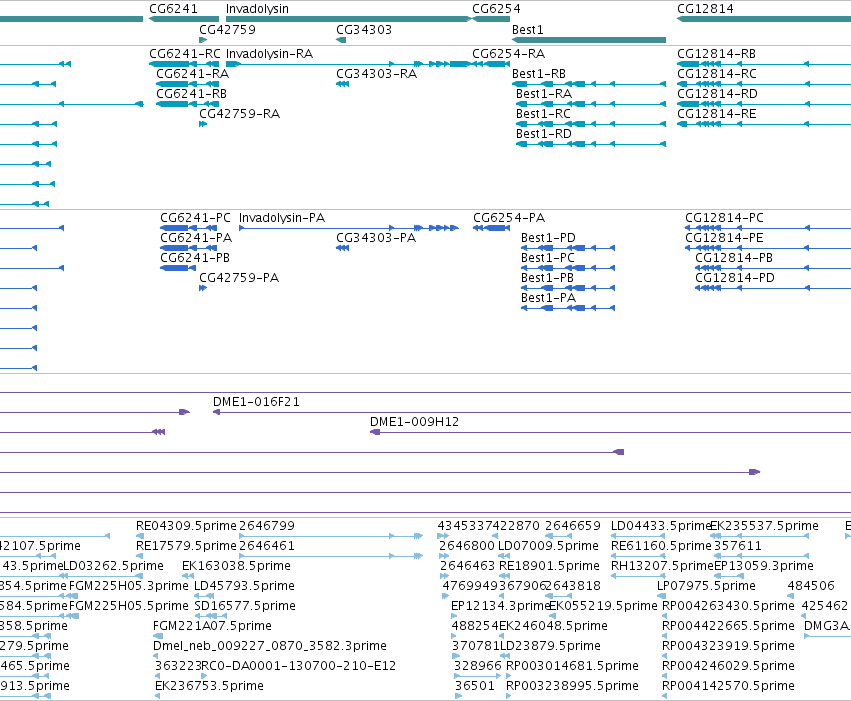851x701 pixels.
Task: Click protein CG42759-PA label
Action: click(239, 278)
